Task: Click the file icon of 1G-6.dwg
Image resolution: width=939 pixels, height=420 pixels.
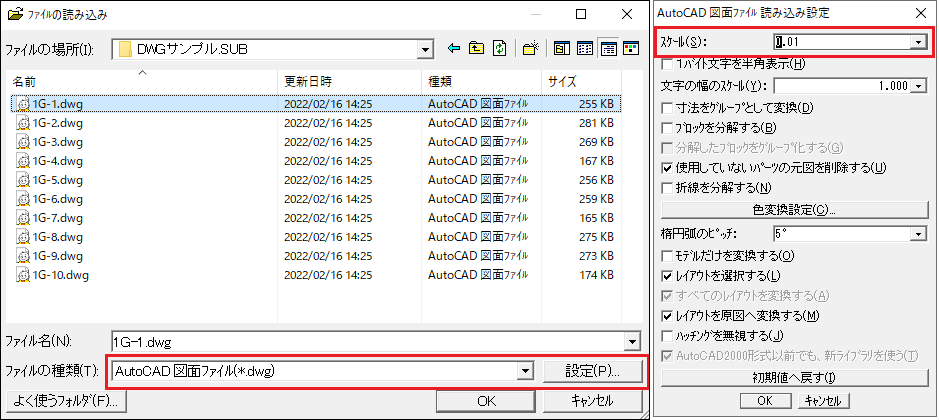Action: 23,200
